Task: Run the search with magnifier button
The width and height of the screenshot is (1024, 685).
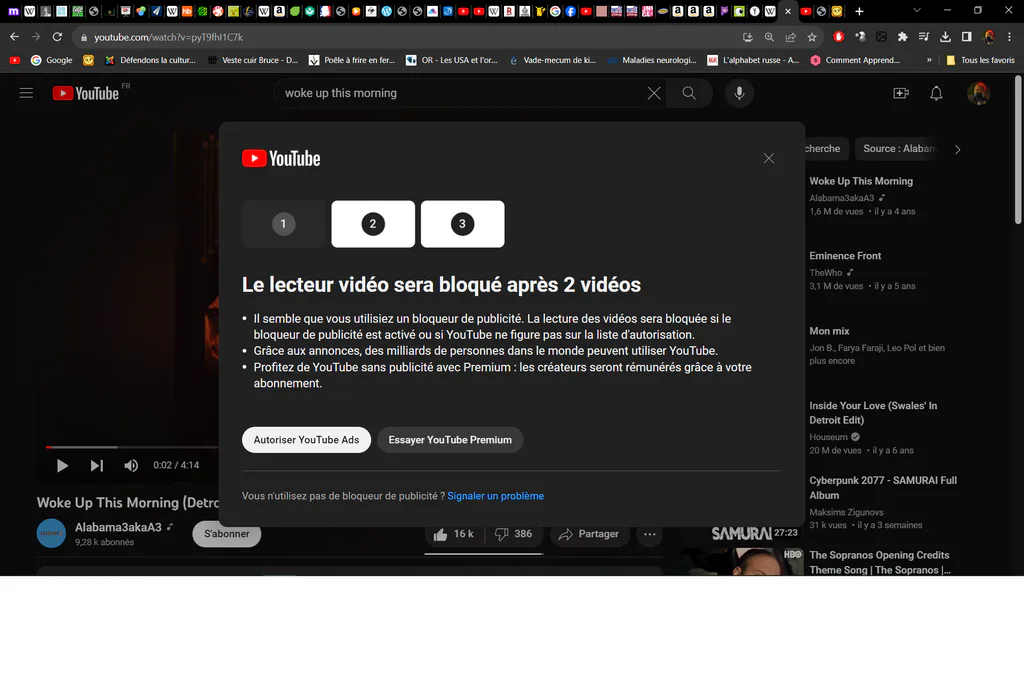Action: pos(689,93)
